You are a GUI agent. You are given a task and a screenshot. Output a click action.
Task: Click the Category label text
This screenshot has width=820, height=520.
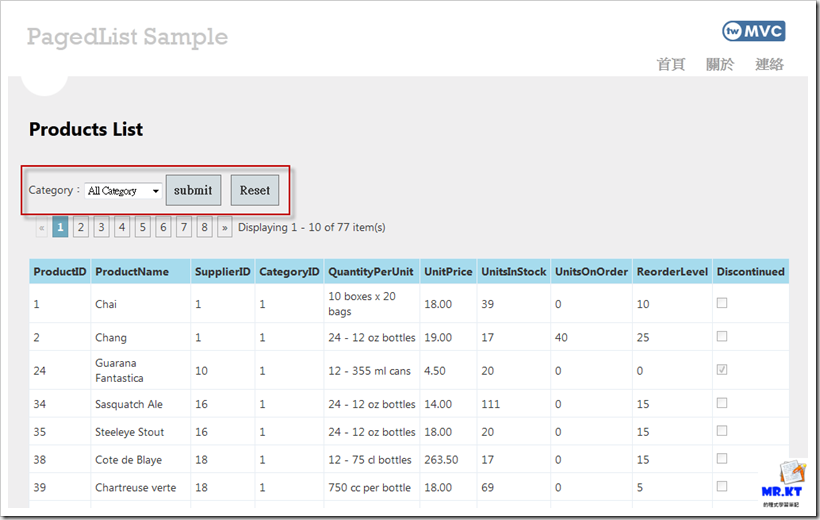coord(54,190)
